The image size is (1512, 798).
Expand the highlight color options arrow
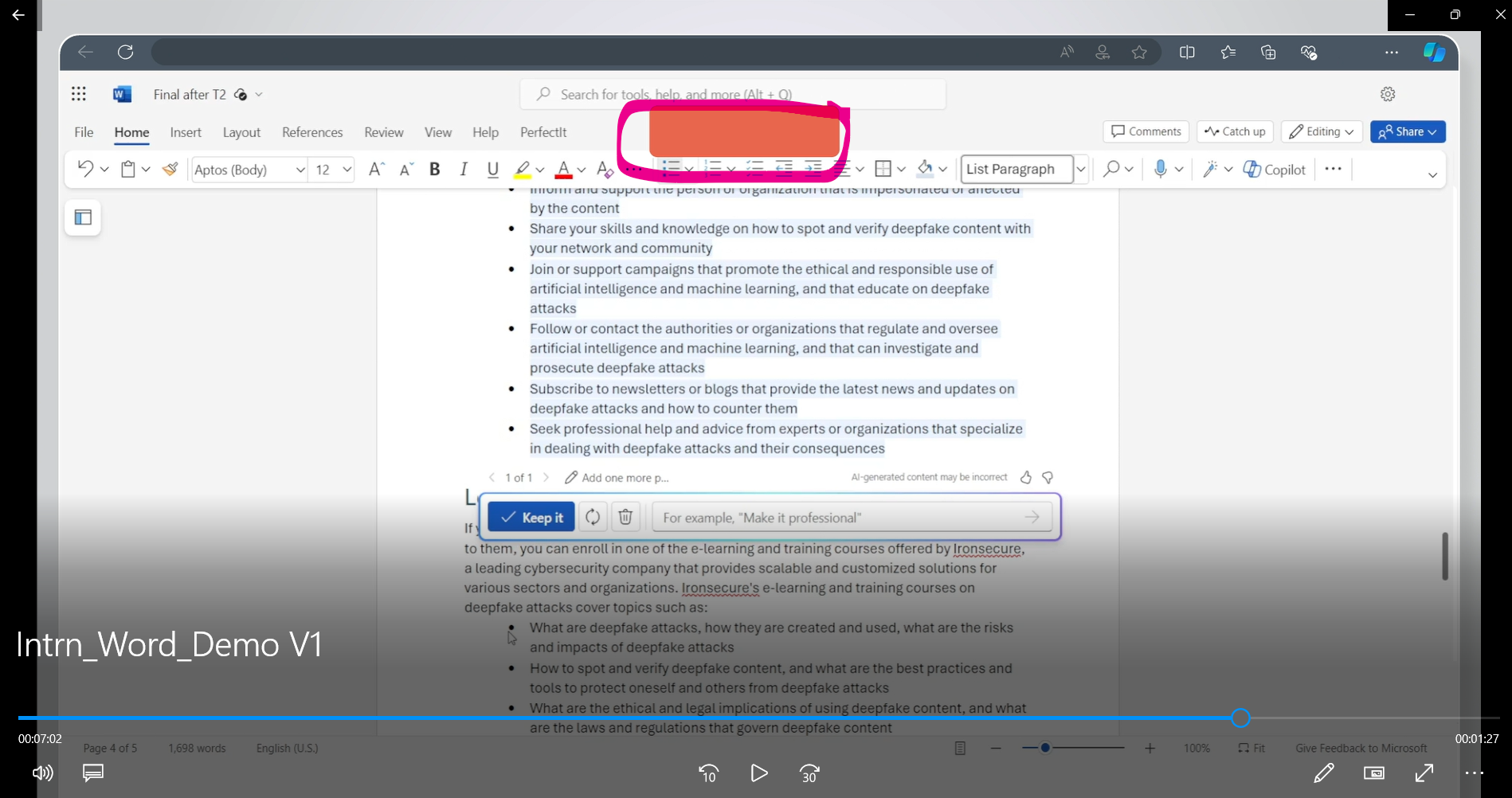pos(540,169)
